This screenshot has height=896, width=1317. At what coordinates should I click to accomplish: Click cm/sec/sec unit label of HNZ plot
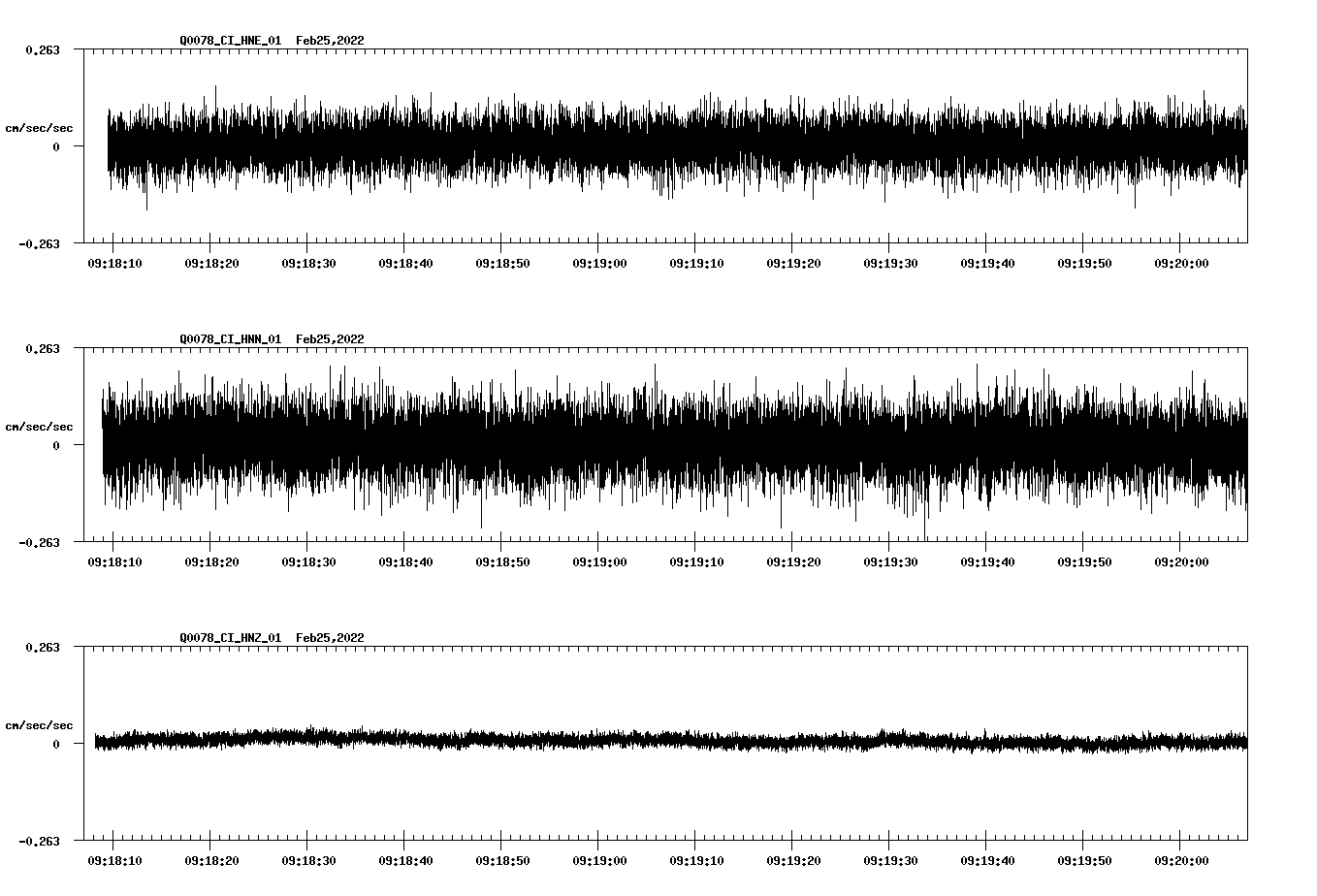coord(39,725)
